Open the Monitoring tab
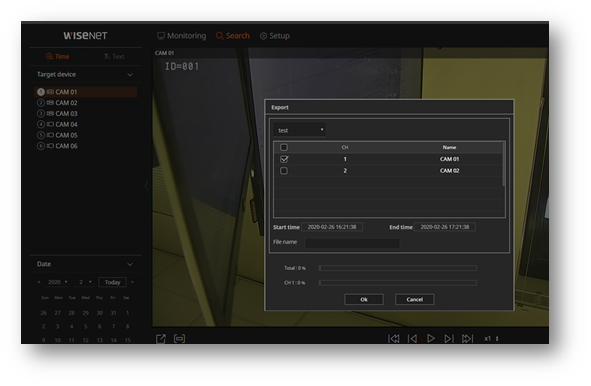This screenshot has width=591, height=386. 181,36
